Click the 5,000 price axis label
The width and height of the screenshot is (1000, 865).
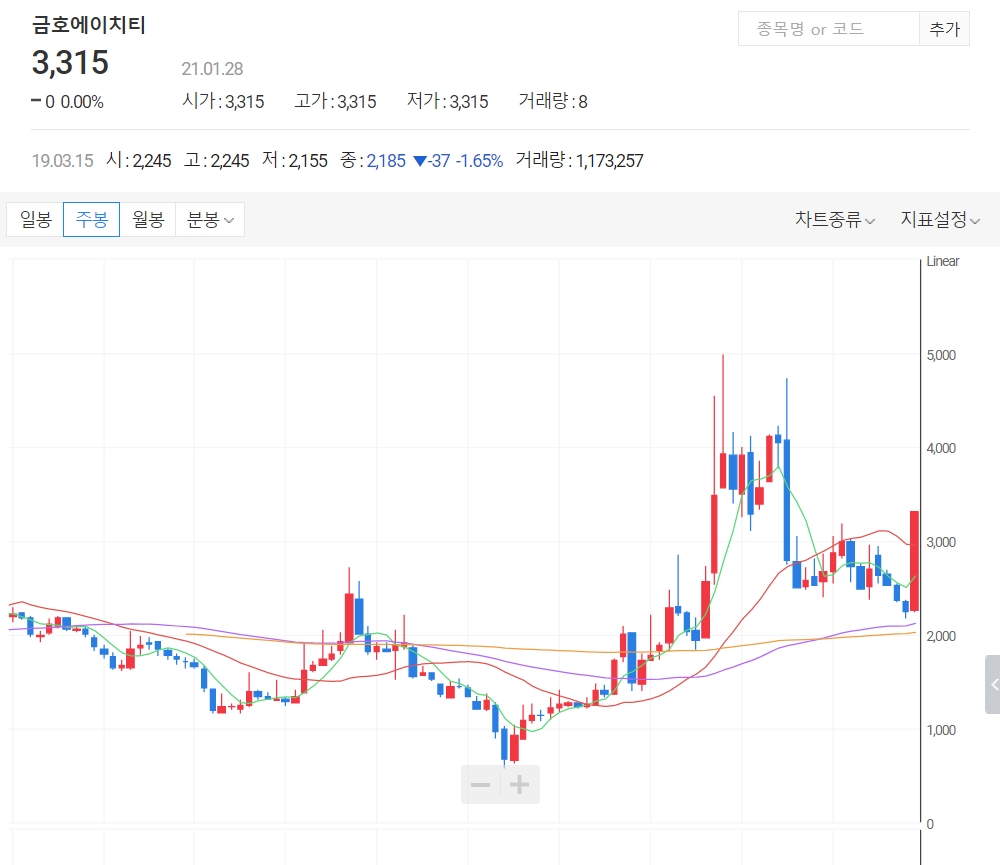[x=941, y=355]
